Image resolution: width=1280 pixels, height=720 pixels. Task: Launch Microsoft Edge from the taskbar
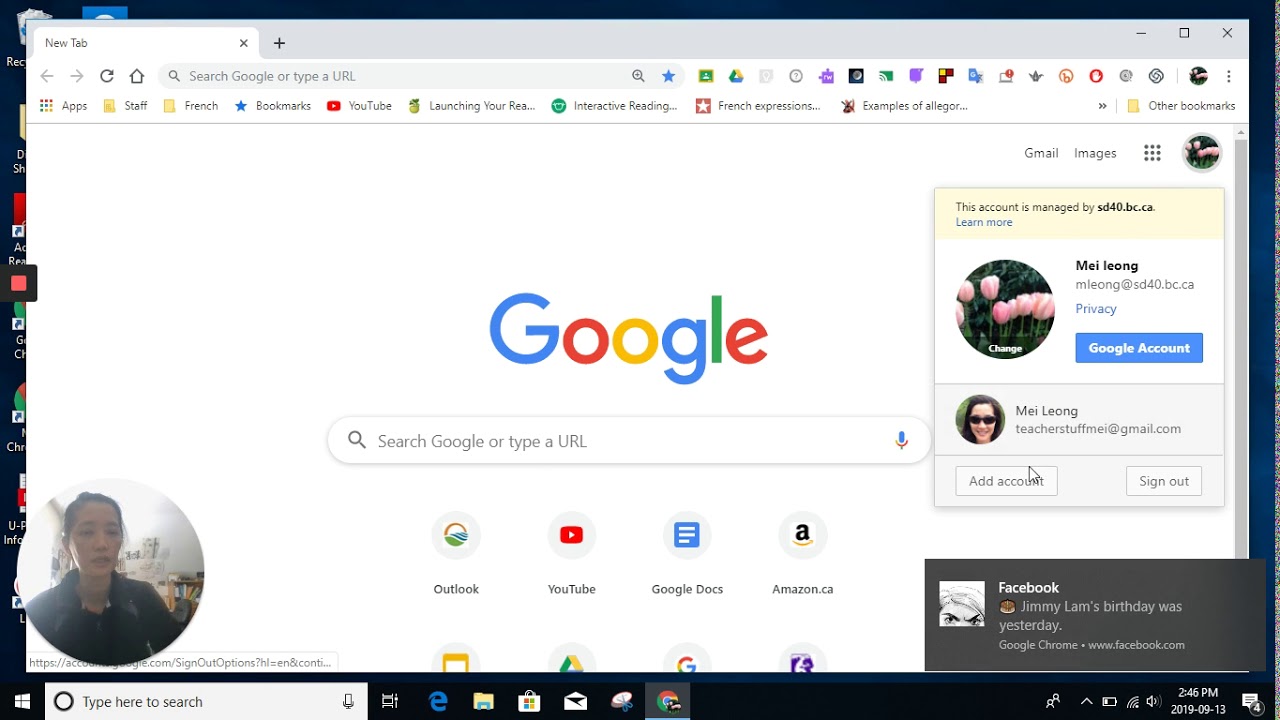(x=438, y=701)
